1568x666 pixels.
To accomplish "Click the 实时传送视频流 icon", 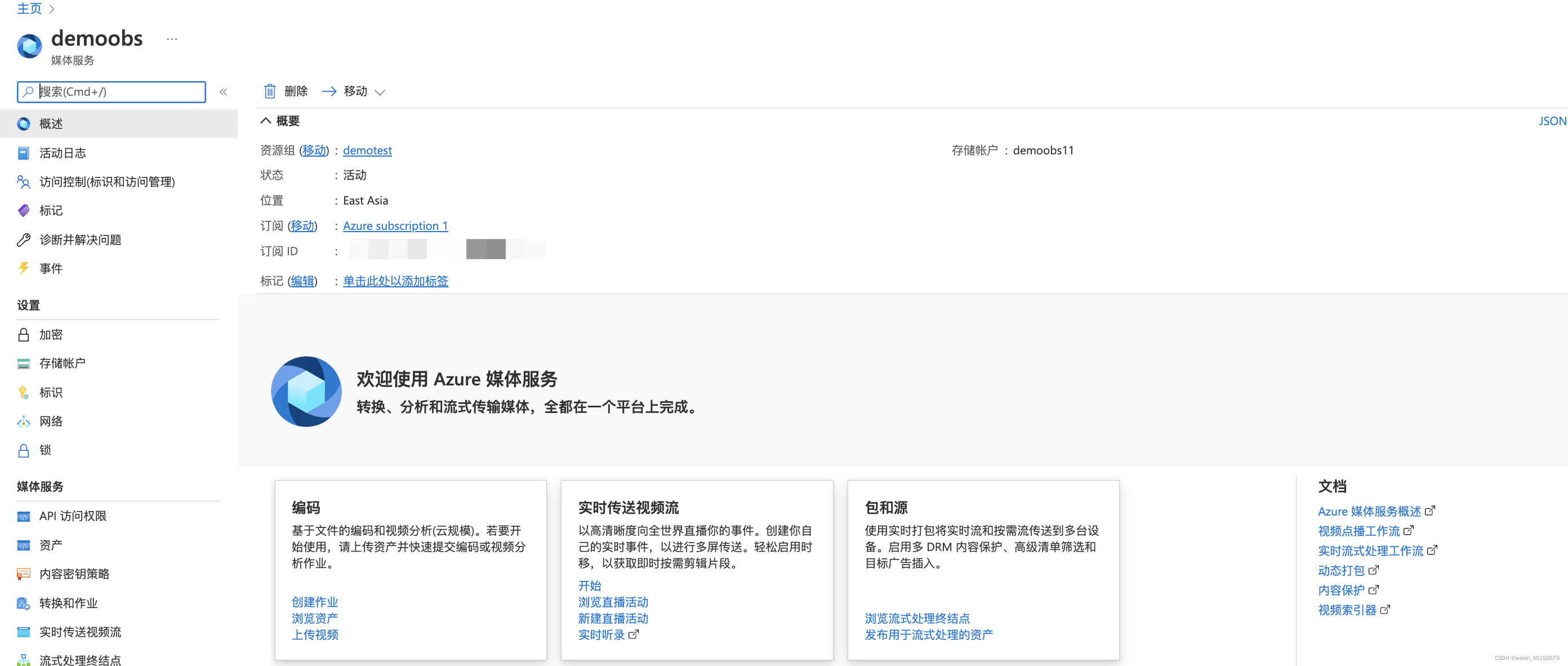I will [24, 632].
